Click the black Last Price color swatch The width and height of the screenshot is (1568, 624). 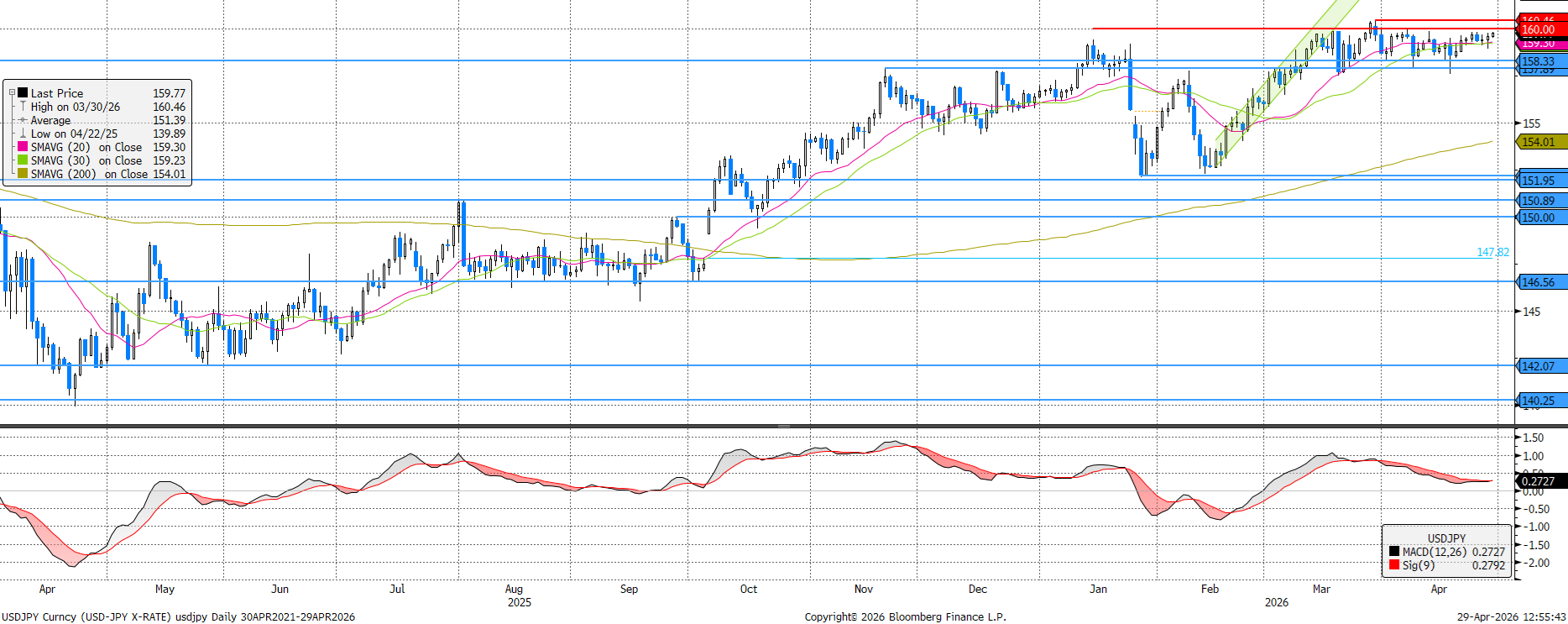(x=23, y=93)
